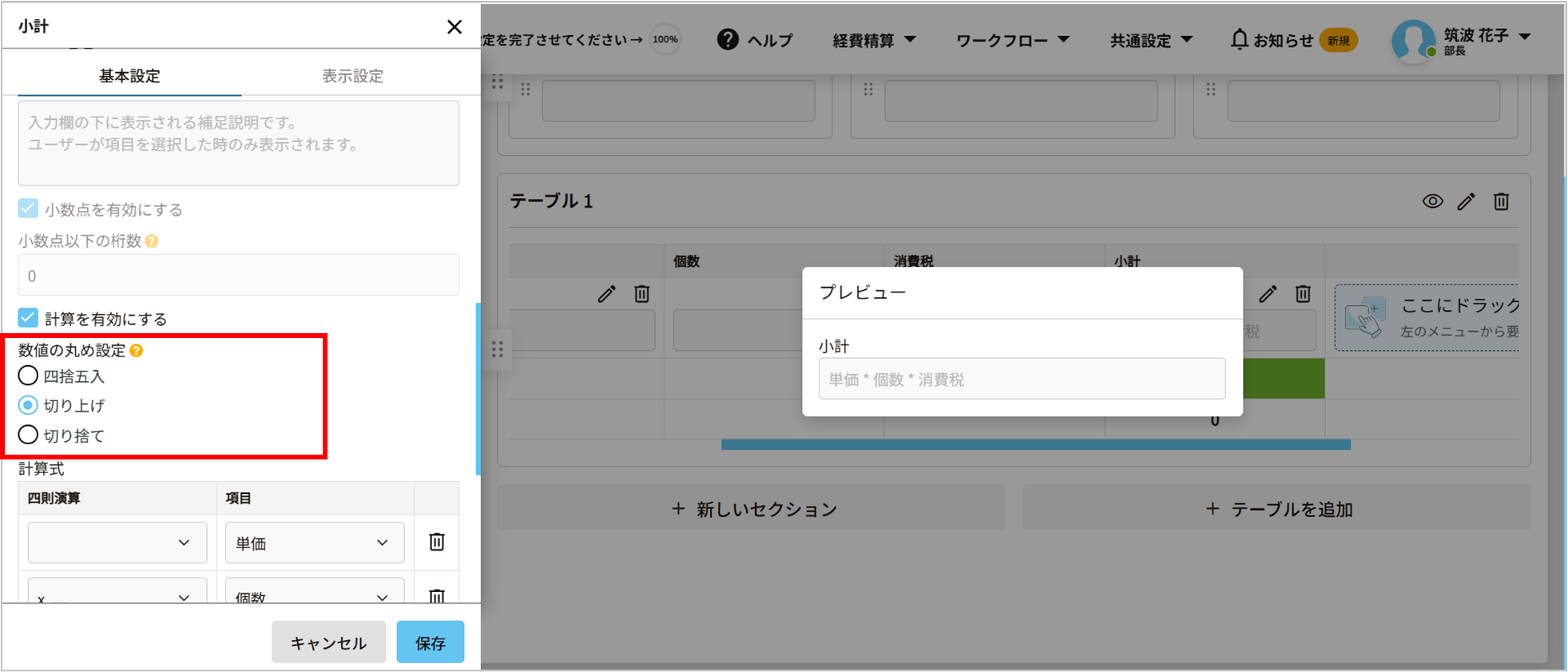1568x672 pixels.
Task: Delete テーブル 1 using trash icon
Action: pyautogui.click(x=1501, y=201)
